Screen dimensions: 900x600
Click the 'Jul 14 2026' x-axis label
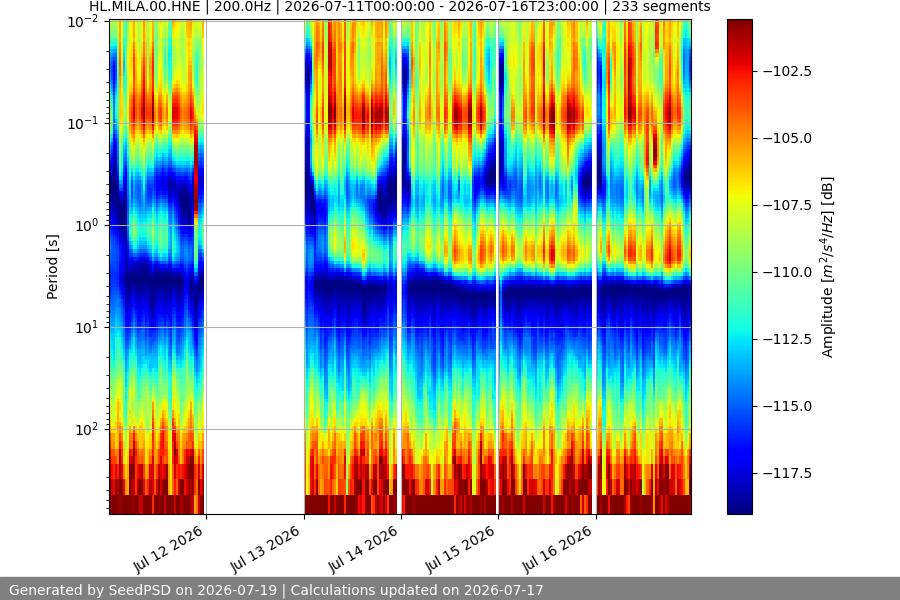pyautogui.click(x=363, y=549)
